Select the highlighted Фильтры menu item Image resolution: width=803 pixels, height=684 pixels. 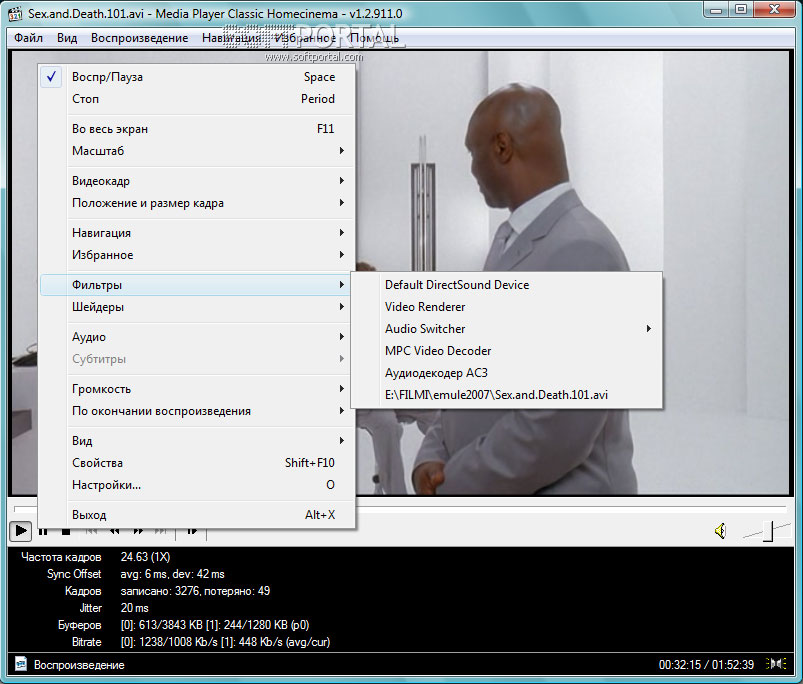(x=196, y=285)
